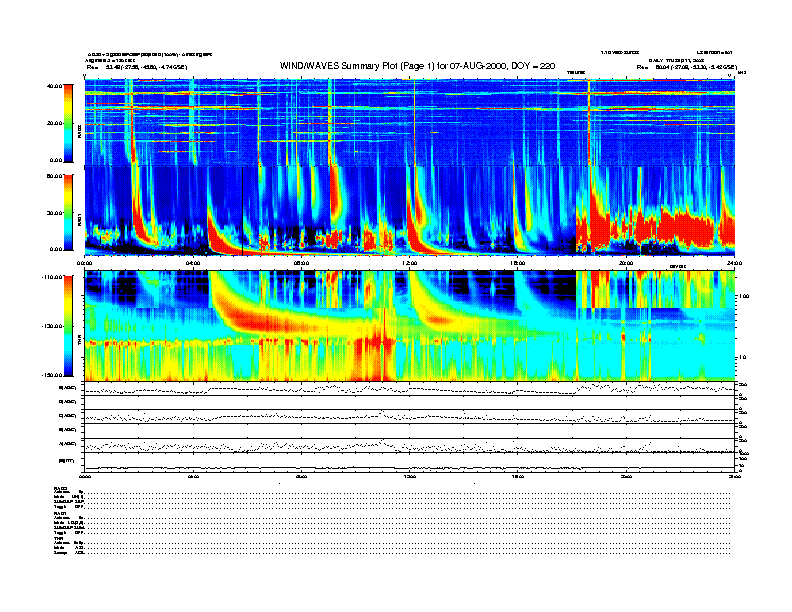Click the 60.00 label on RAD1 color scale
Screen dimensions: 792x612
(x=55, y=176)
